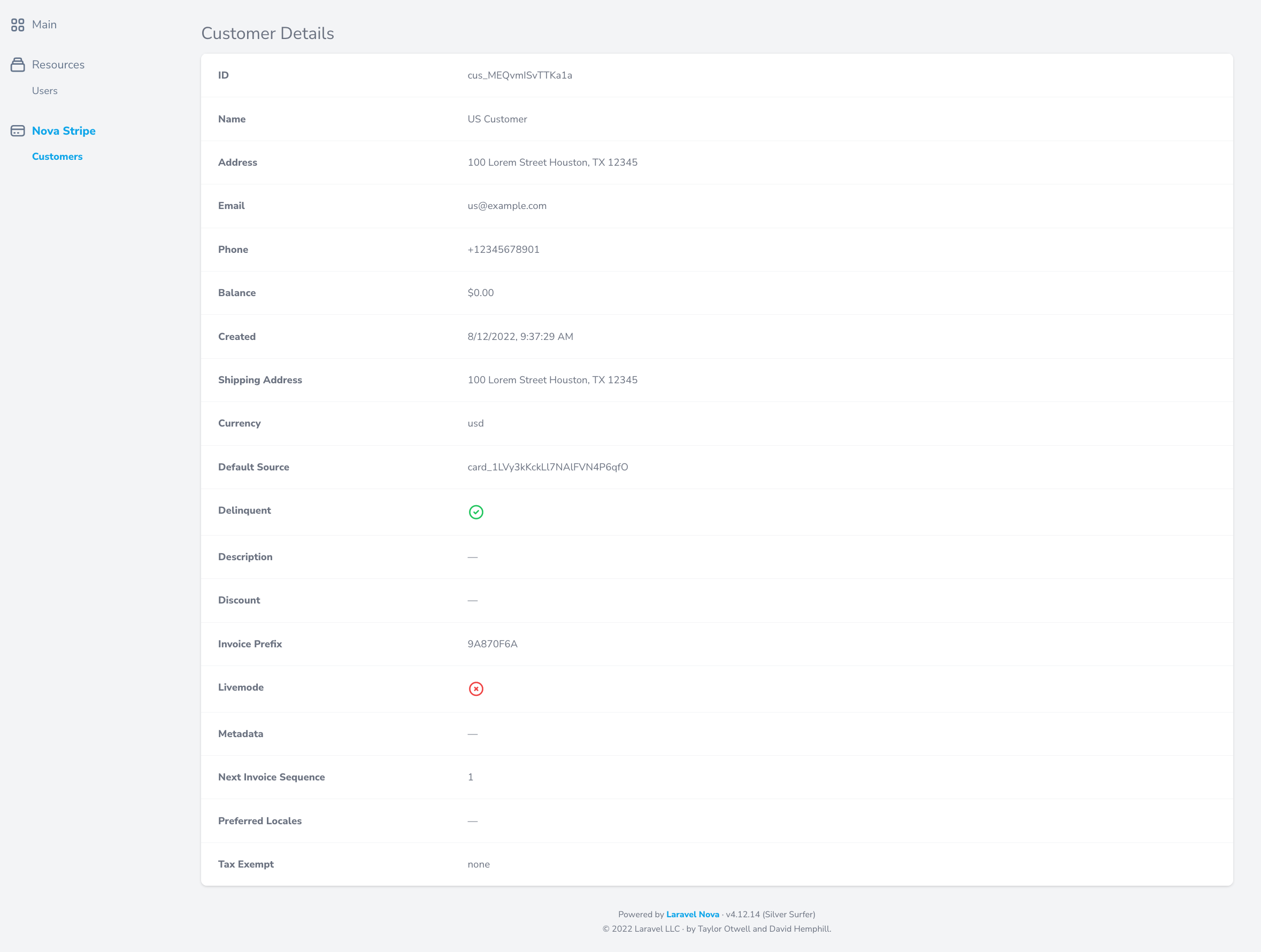Click the Invoice Prefix value 9A870F6A

click(x=492, y=644)
